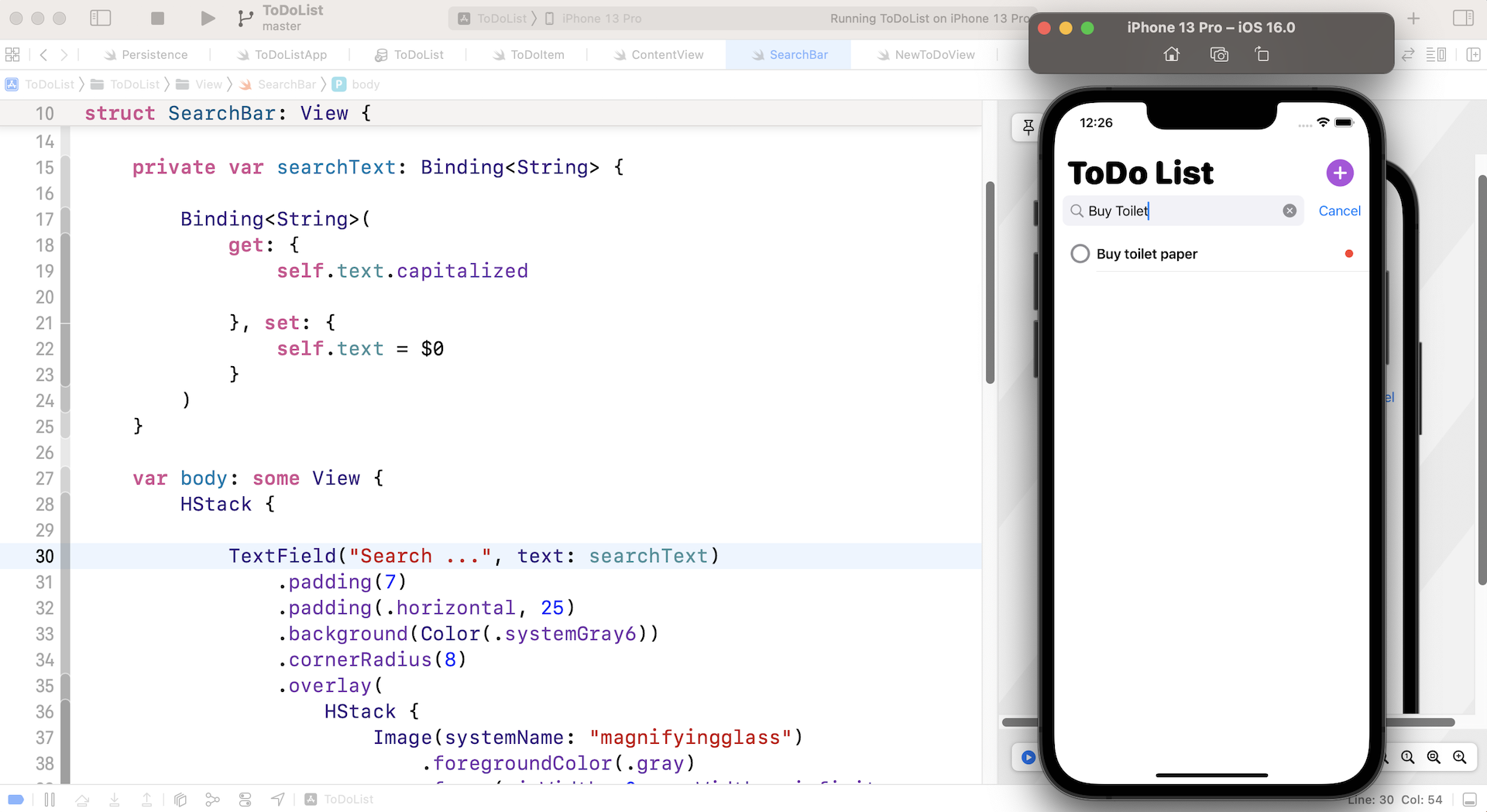Stop the running ToDoList app
The width and height of the screenshot is (1487, 812).
tap(157, 18)
